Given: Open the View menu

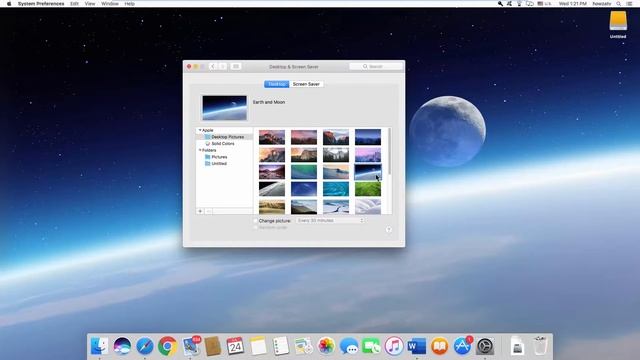Looking at the screenshot, I should coord(90,4).
